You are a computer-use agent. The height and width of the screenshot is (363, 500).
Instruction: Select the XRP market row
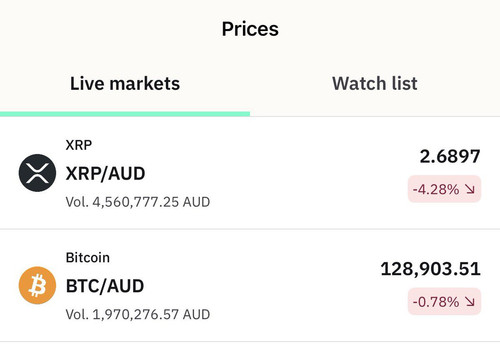click(x=250, y=173)
